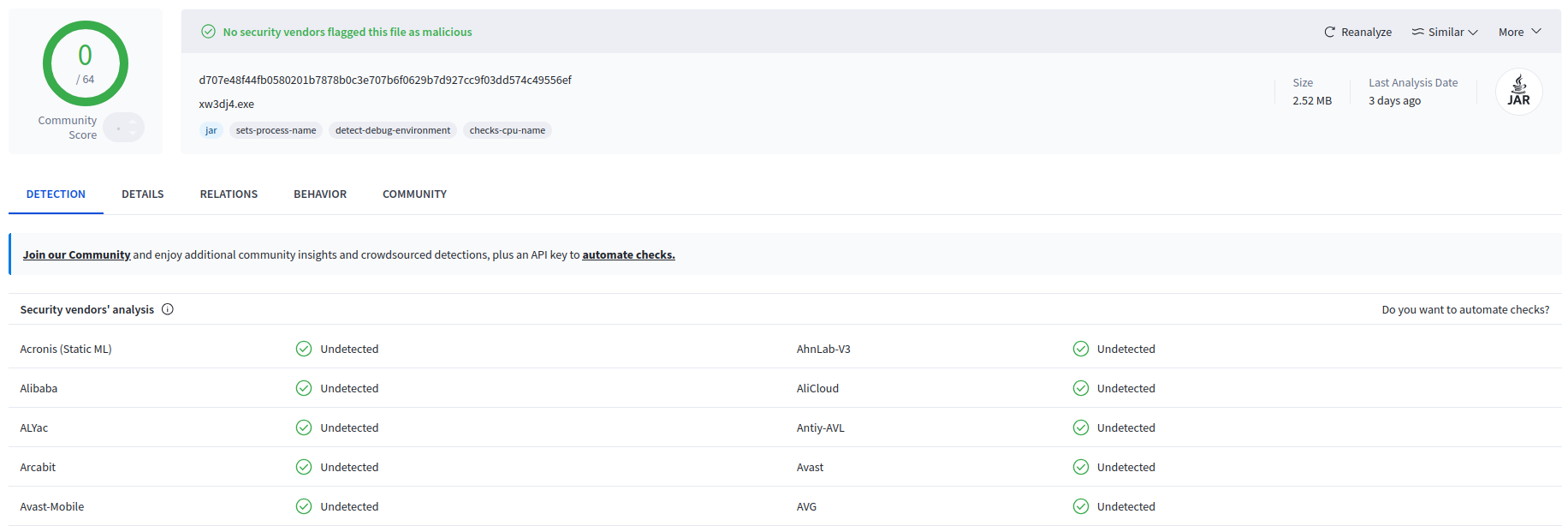Open the Similar dropdown
Image resolution: width=1568 pixels, height=526 pixels.
pos(1445,32)
